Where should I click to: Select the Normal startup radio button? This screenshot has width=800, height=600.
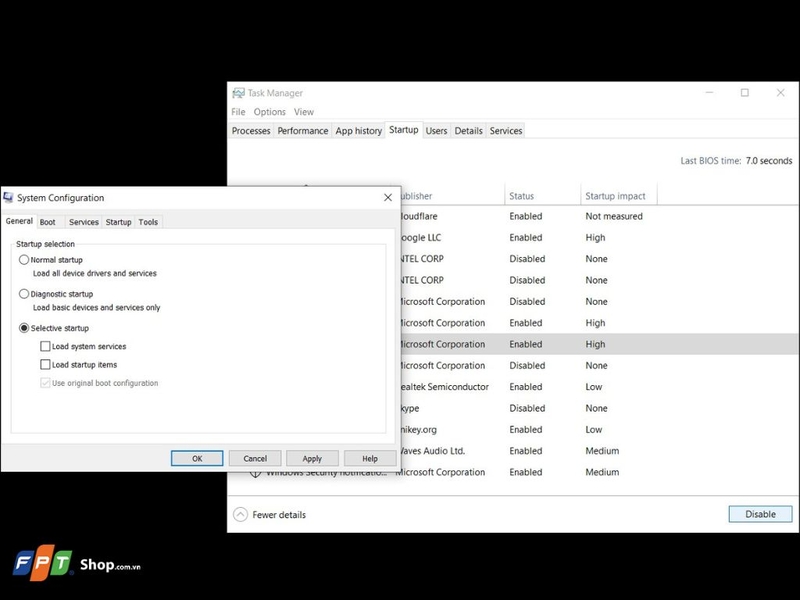click(24, 260)
